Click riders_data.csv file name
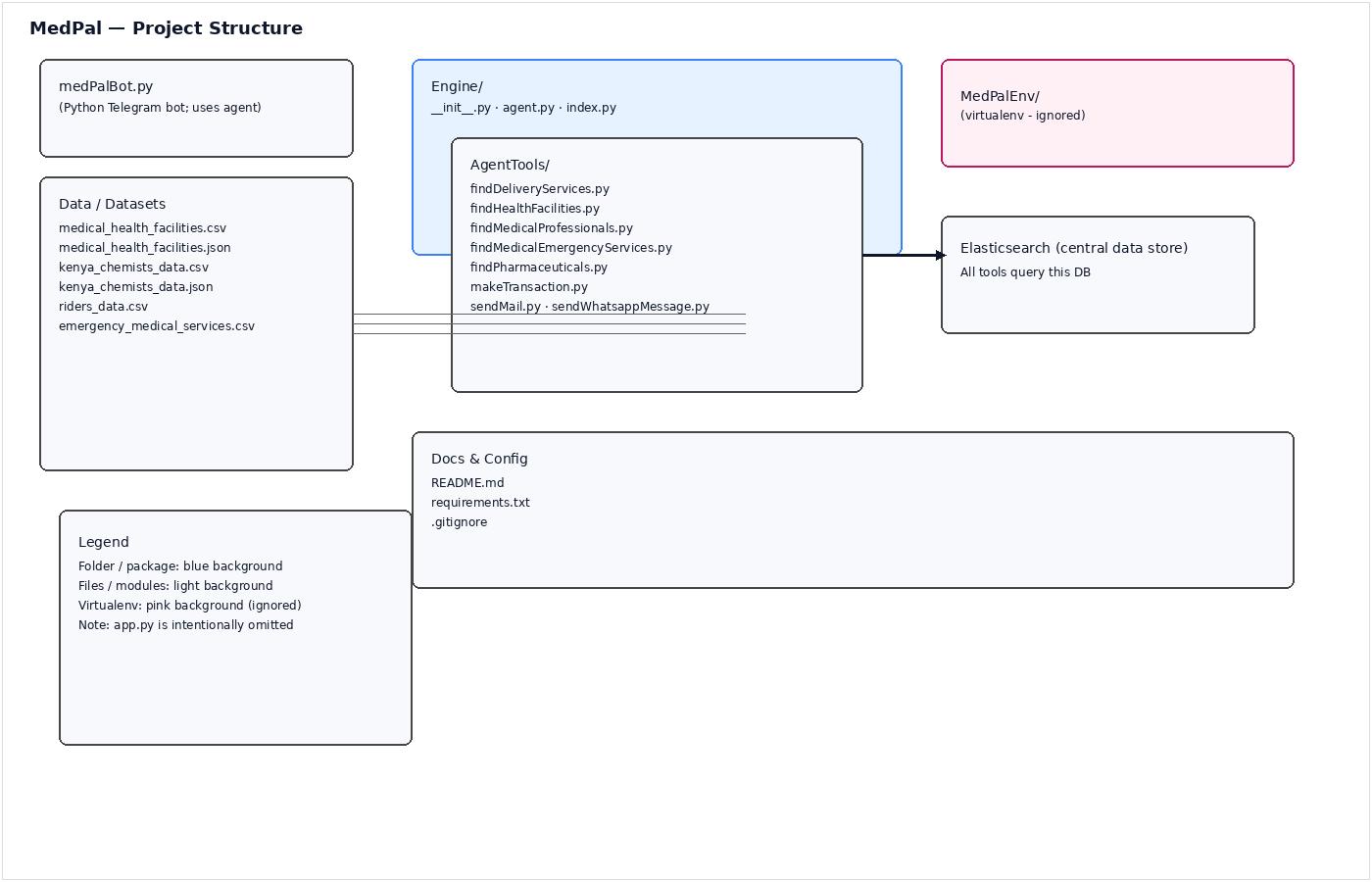The width and height of the screenshot is (1372, 882). (x=103, y=307)
